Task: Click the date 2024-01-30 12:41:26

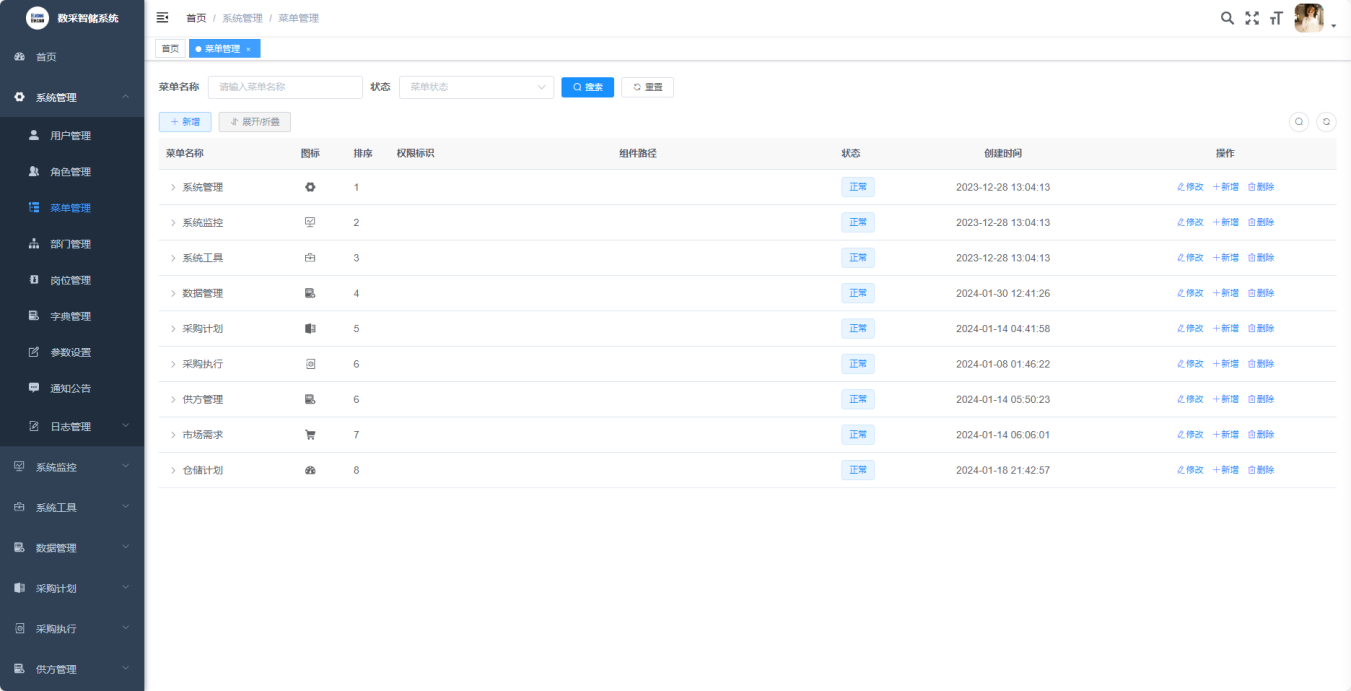Action: click(1003, 293)
